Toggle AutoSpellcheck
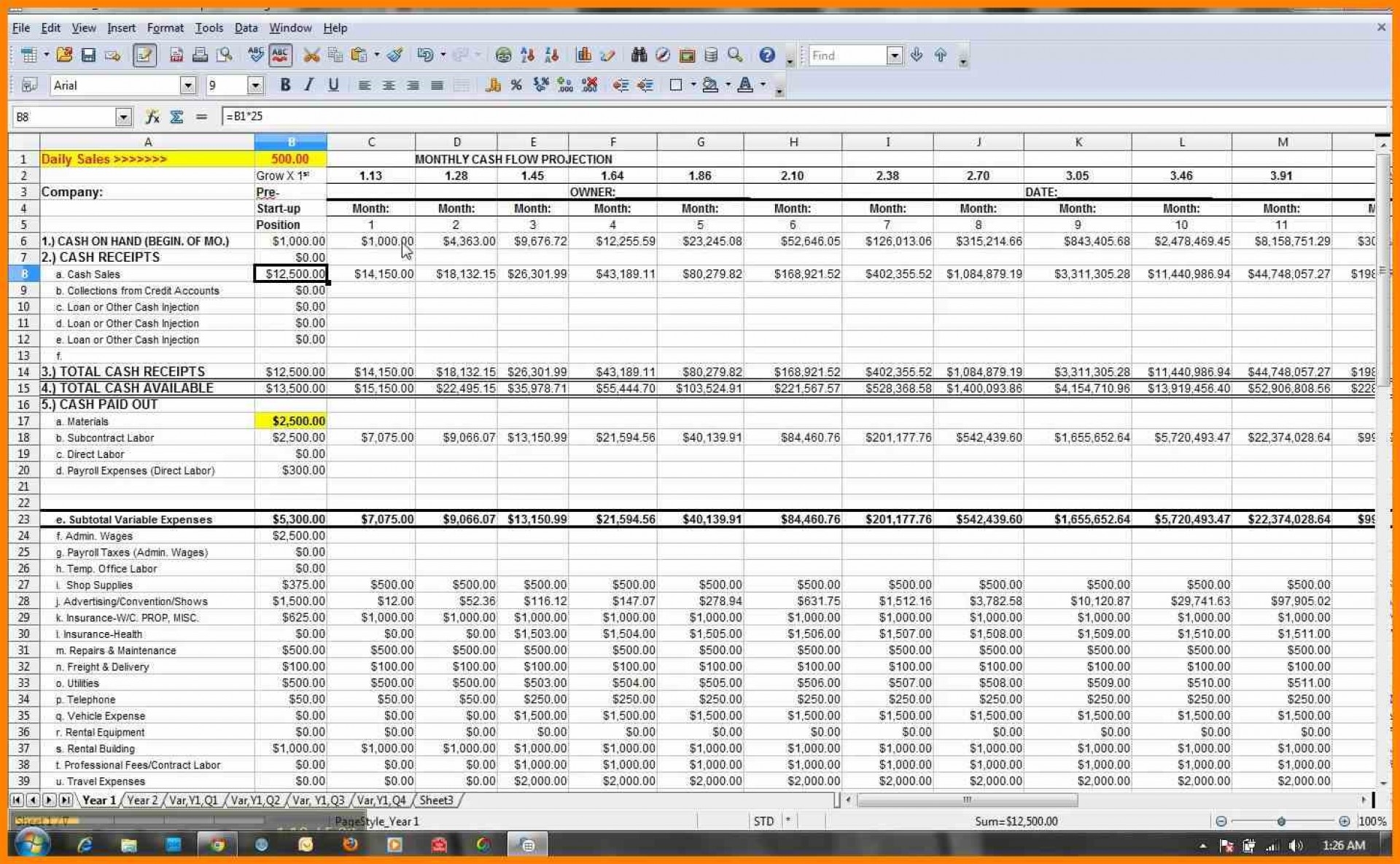The width and height of the screenshot is (1400, 864). coord(281,55)
